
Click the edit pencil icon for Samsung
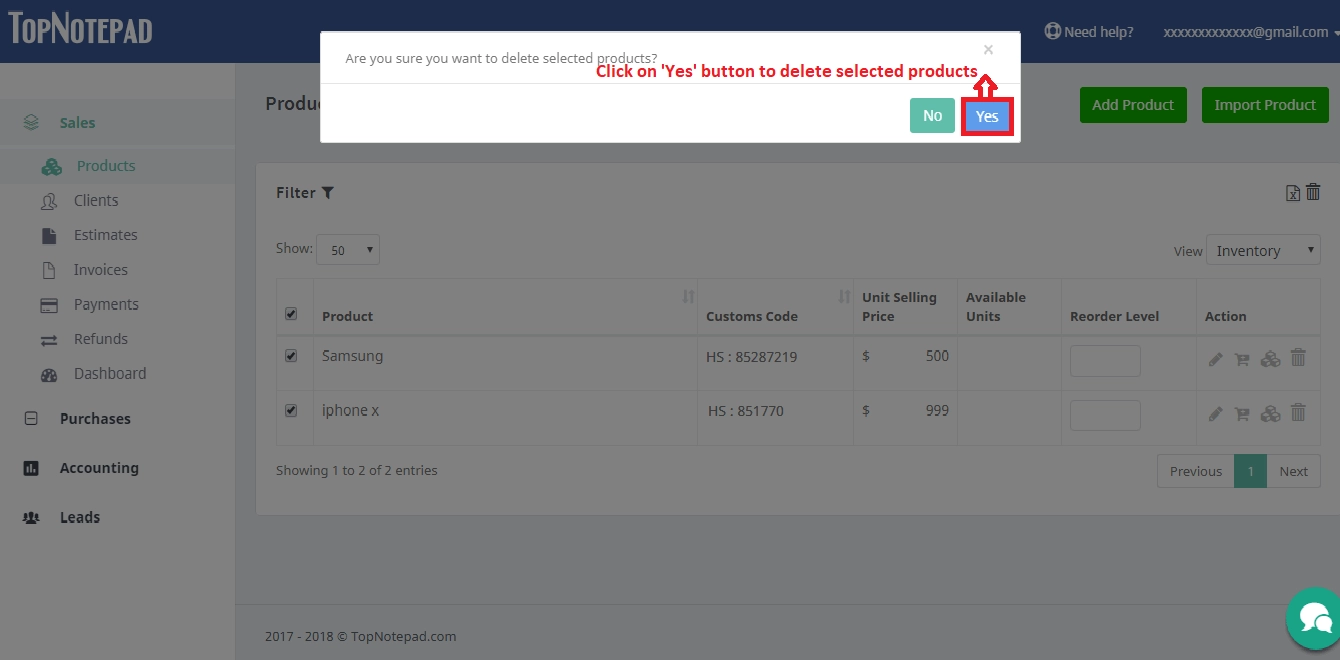pyautogui.click(x=1216, y=359)
